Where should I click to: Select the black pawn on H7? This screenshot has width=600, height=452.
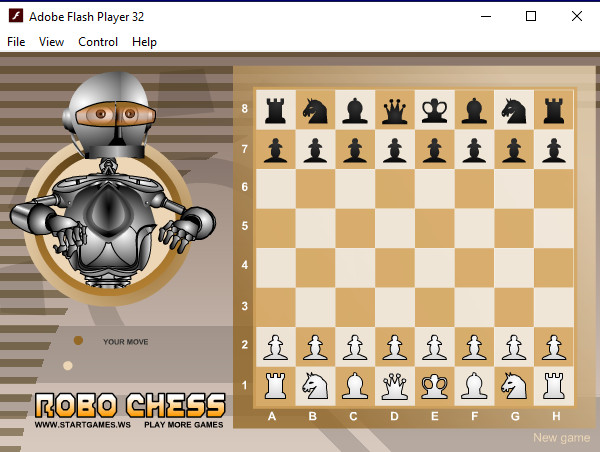coord(554,150)
